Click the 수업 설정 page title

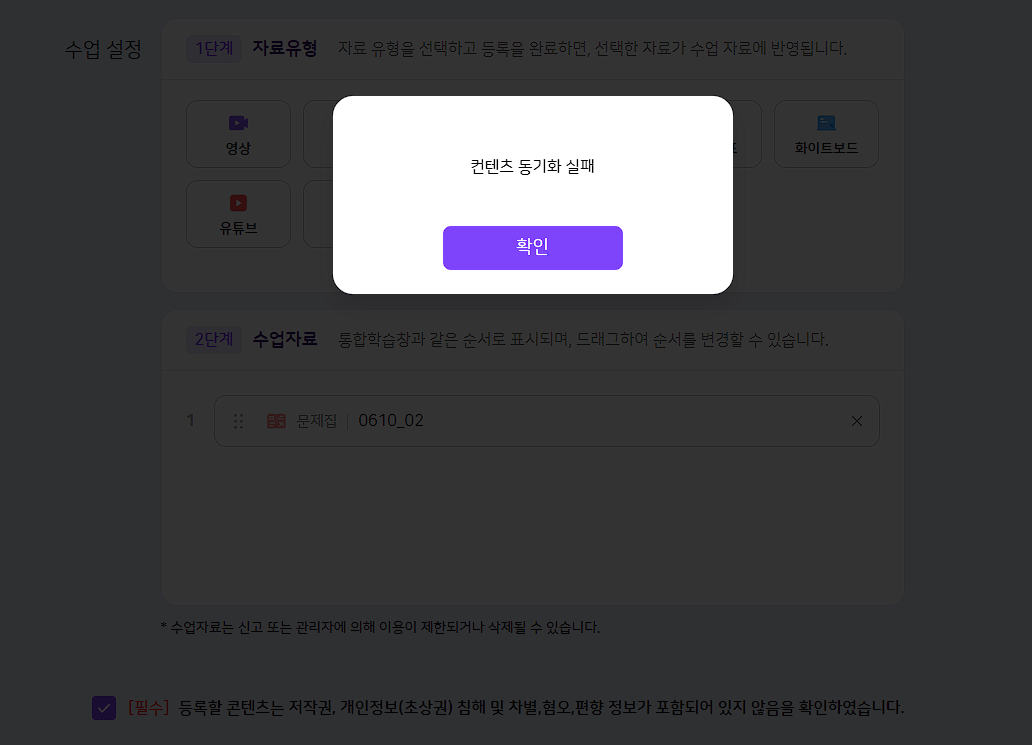pos(103,49)
